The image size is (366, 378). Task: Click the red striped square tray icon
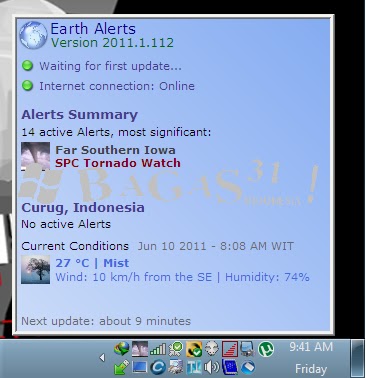point(230,349)
